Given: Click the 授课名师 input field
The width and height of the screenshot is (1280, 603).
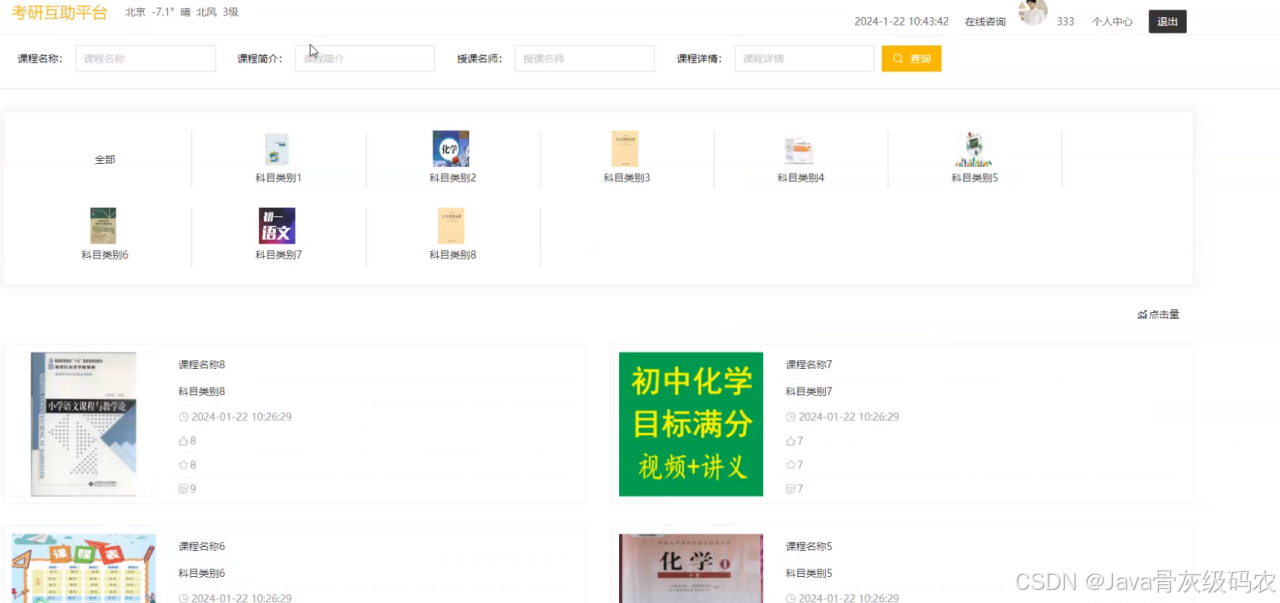Looking at the screenshot, I should 584,58.
